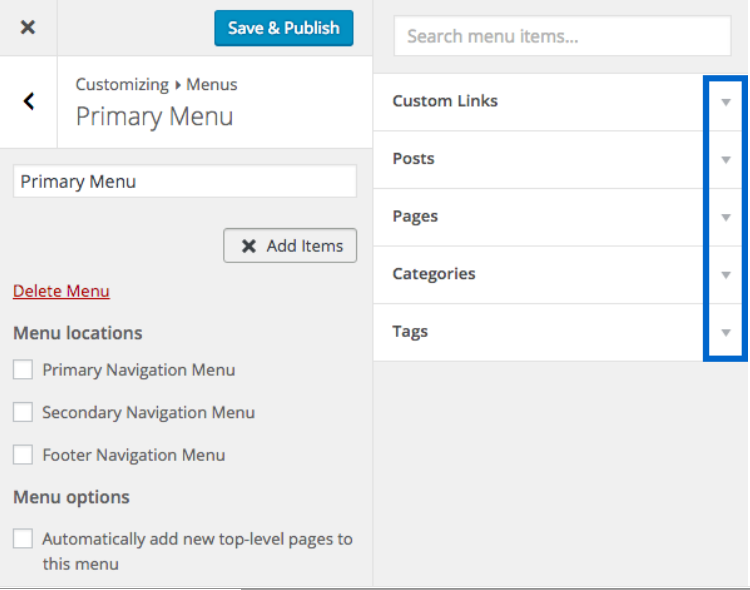Image resolution: width=750 pixels, height=590 pixels.
Task: Click the Primary Menu name field
Action: pos(185,181)
